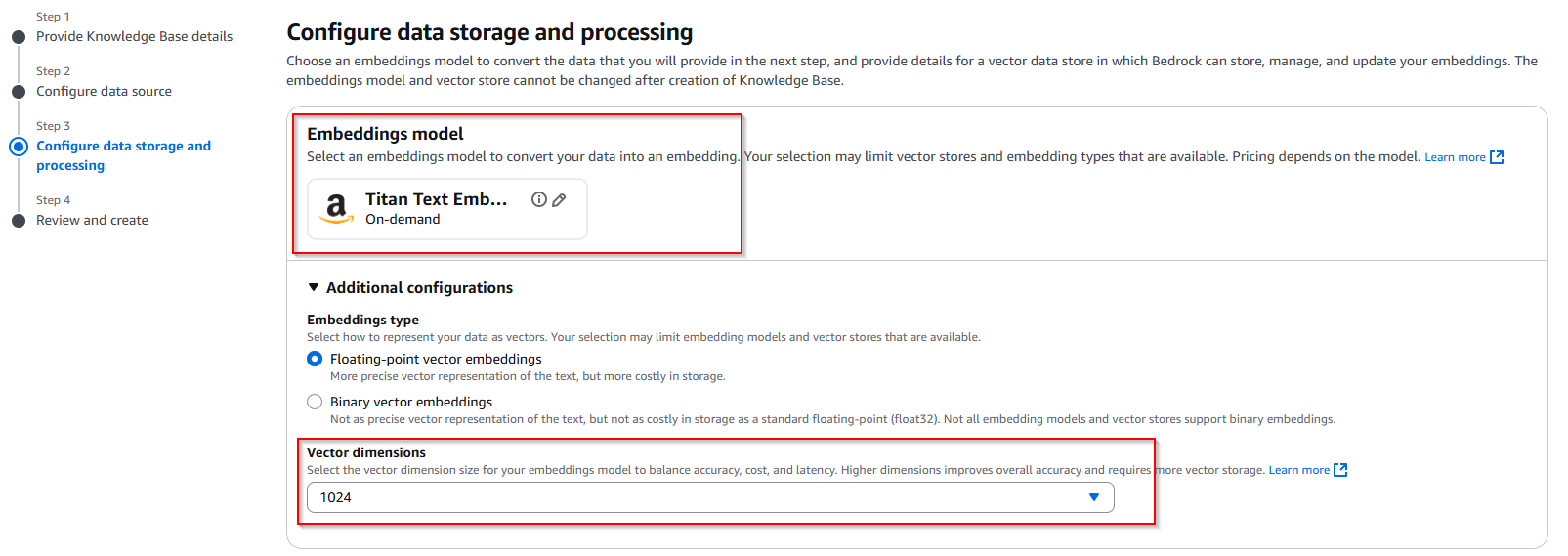Click the active Step 3 indicator circle
This screenshot has width=1568, height=556.
(x=19, y=147)
